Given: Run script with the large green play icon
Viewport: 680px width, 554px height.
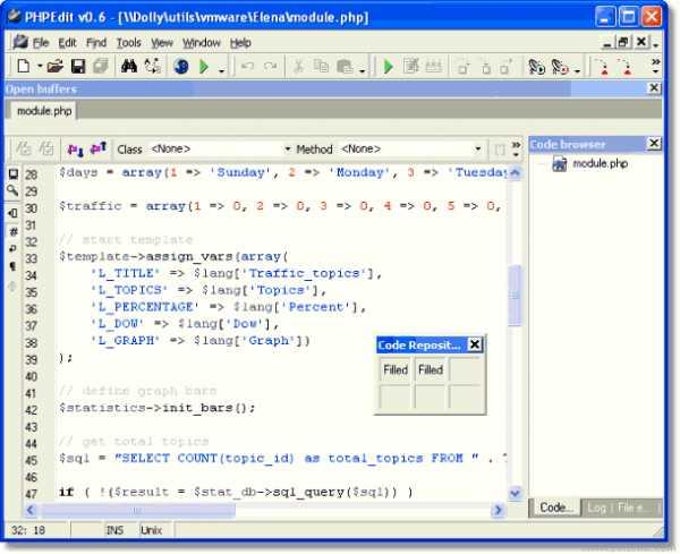Looking at the screenshot, I should coord(389,67).
